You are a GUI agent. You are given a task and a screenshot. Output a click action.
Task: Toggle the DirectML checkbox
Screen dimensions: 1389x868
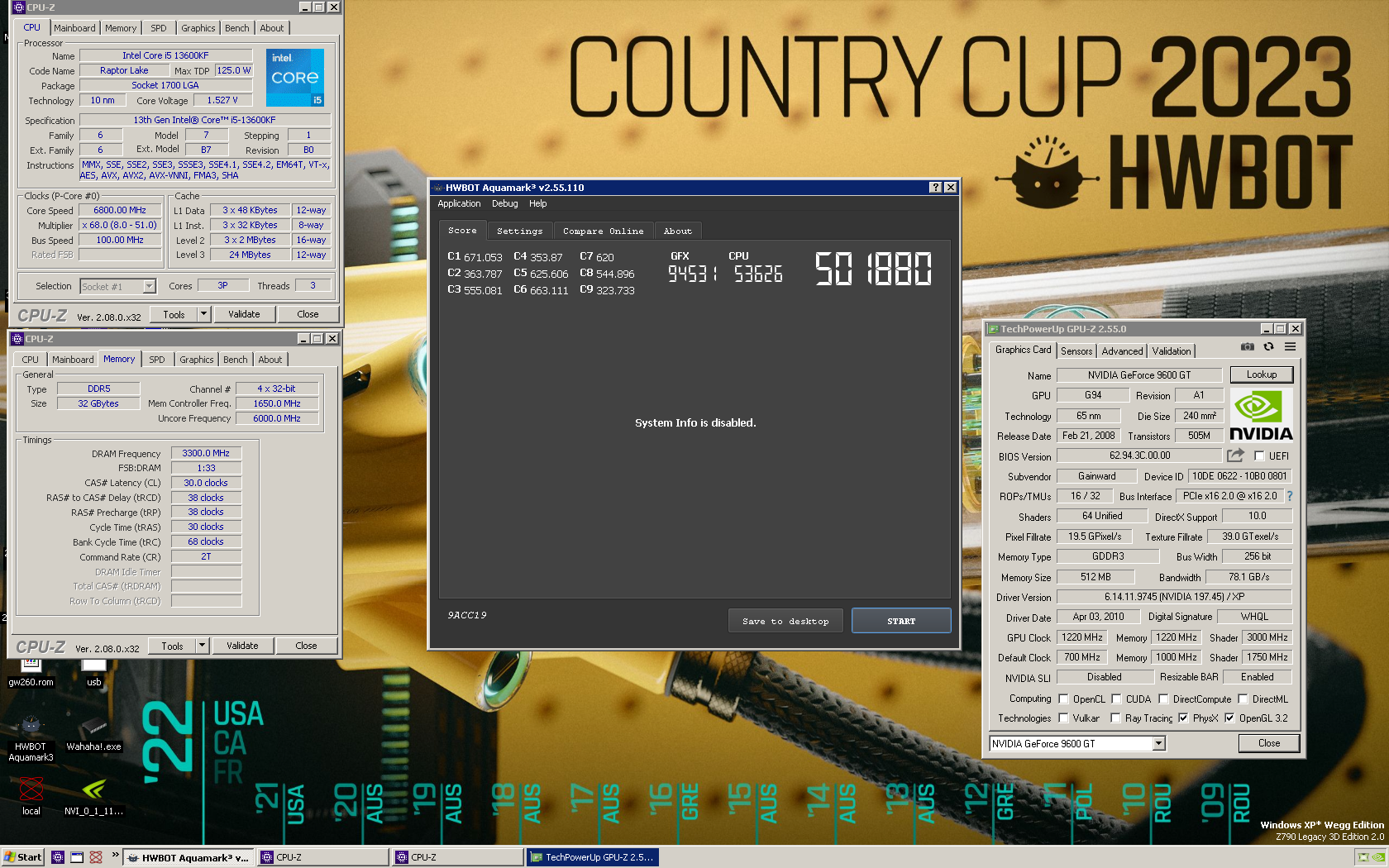pos(1243,699)
